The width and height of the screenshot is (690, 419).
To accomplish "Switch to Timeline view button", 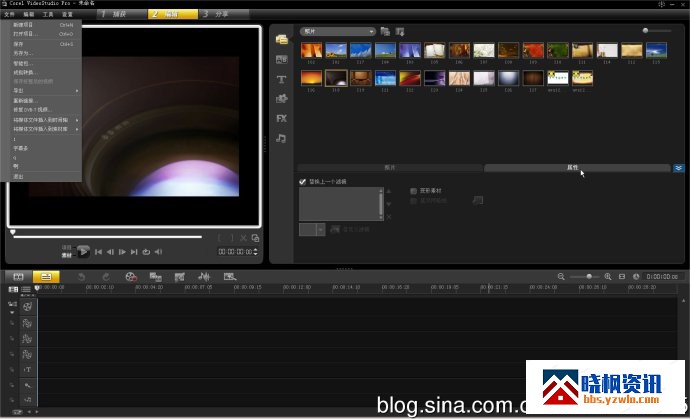I will click(45, 276).
